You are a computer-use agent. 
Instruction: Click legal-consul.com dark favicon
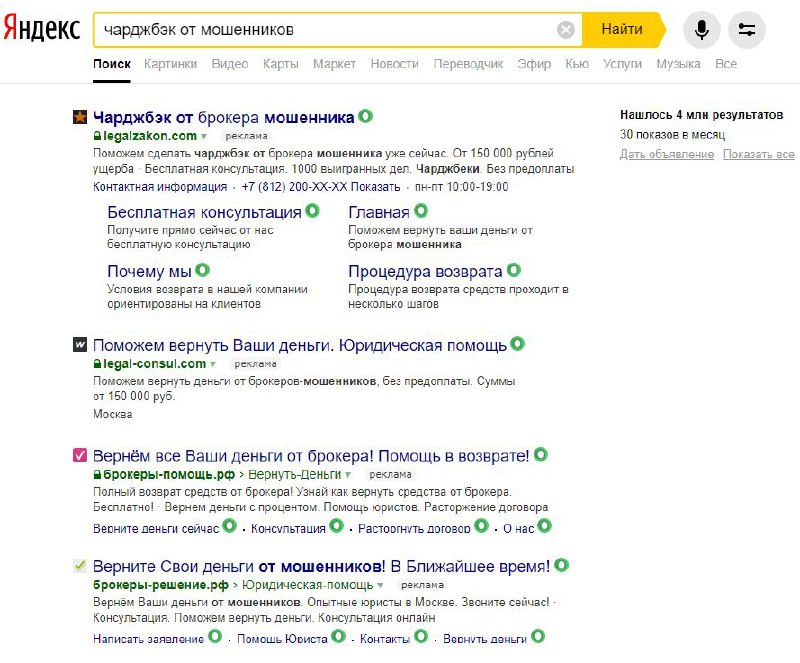coord(81,345)
